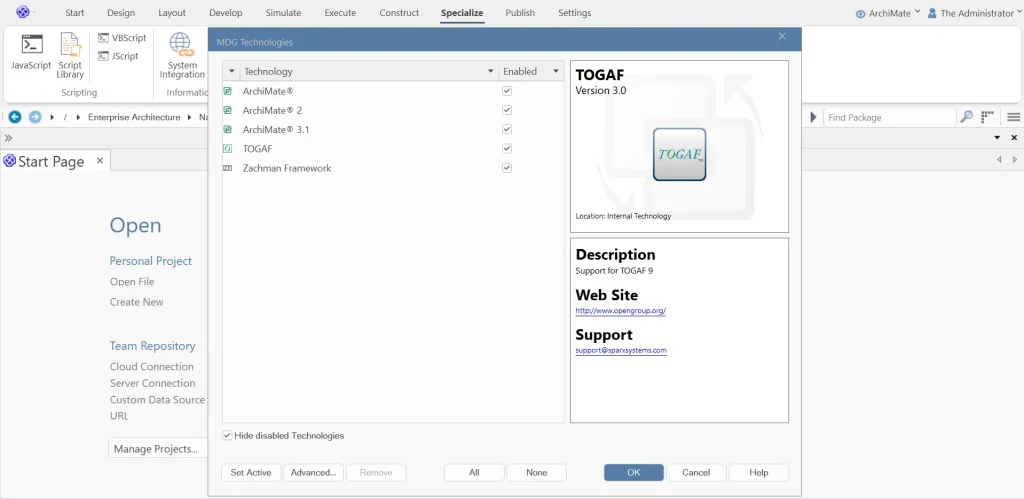Click Cloud Connection on Start Page
The width and height of the screenshot is (1024, 499).
pos(152,366)
